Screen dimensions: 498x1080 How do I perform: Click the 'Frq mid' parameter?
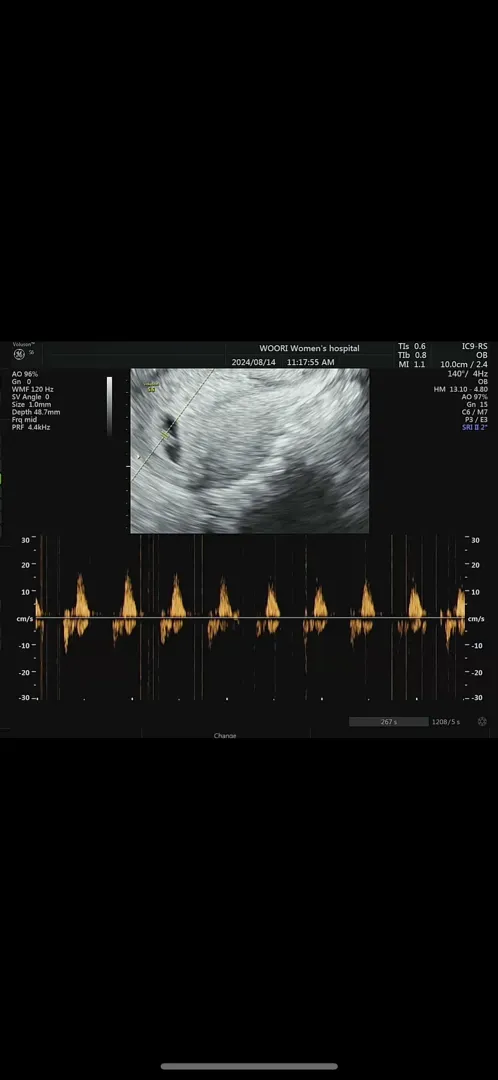tap(25, 419)
